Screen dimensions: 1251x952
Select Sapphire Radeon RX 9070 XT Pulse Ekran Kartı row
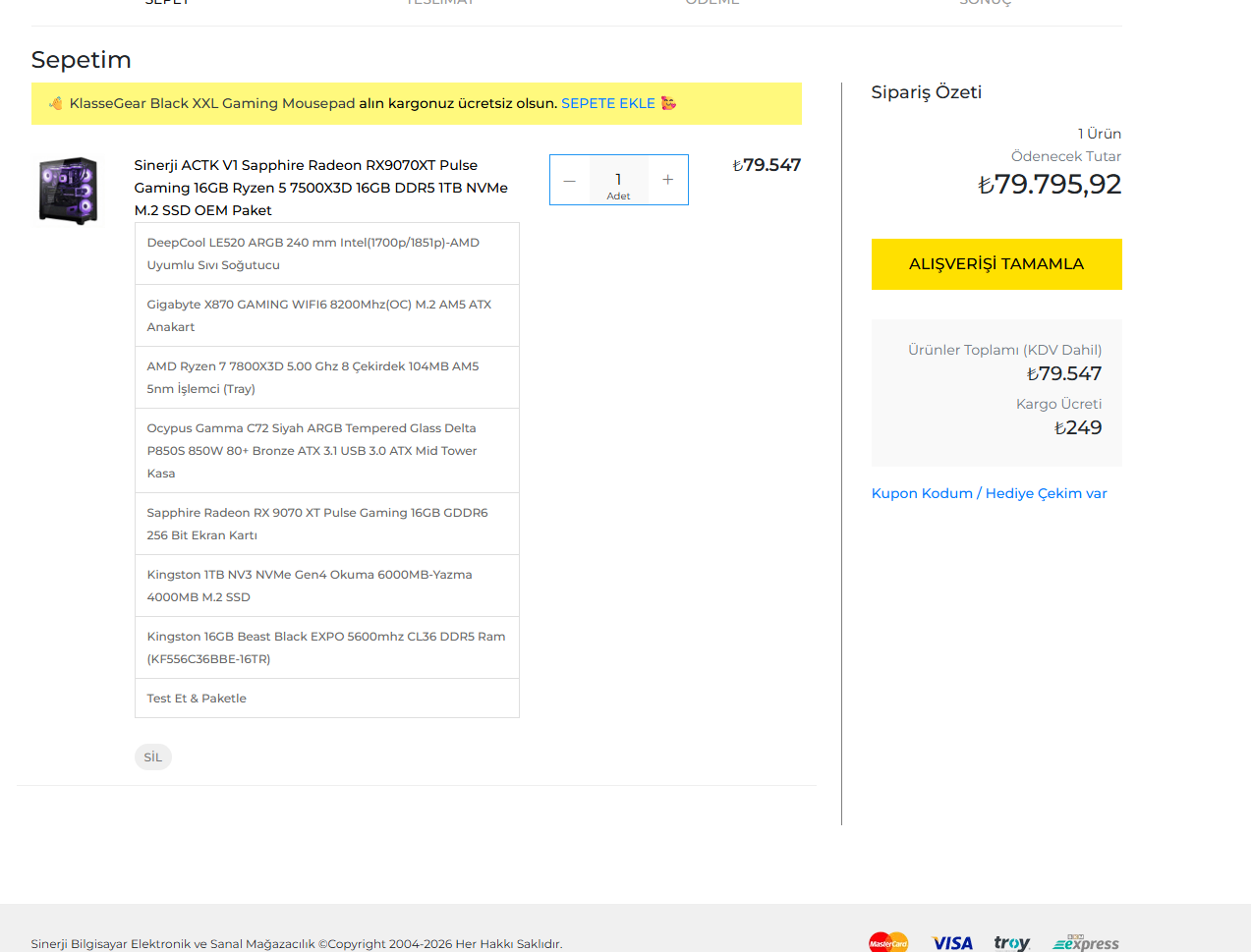pyautogui.click(x=327, y=524)
